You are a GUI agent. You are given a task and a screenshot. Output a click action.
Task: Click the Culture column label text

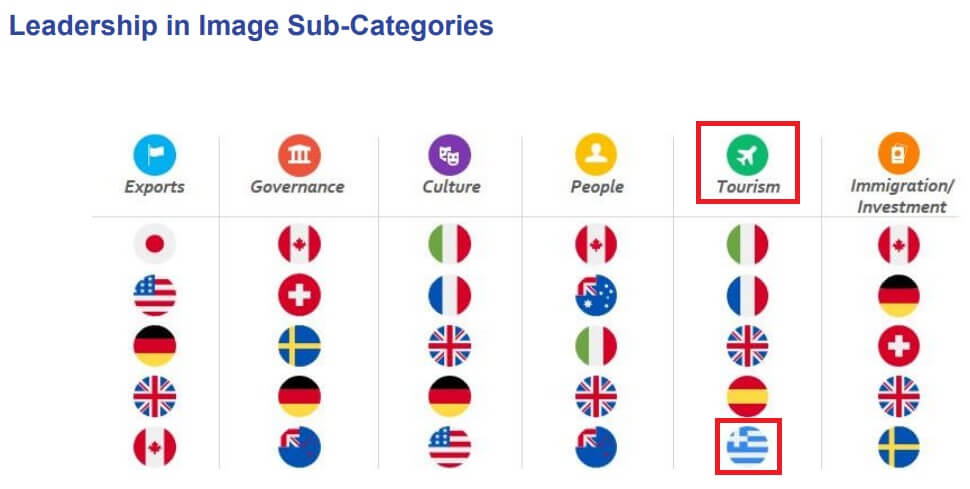(450, 187)
